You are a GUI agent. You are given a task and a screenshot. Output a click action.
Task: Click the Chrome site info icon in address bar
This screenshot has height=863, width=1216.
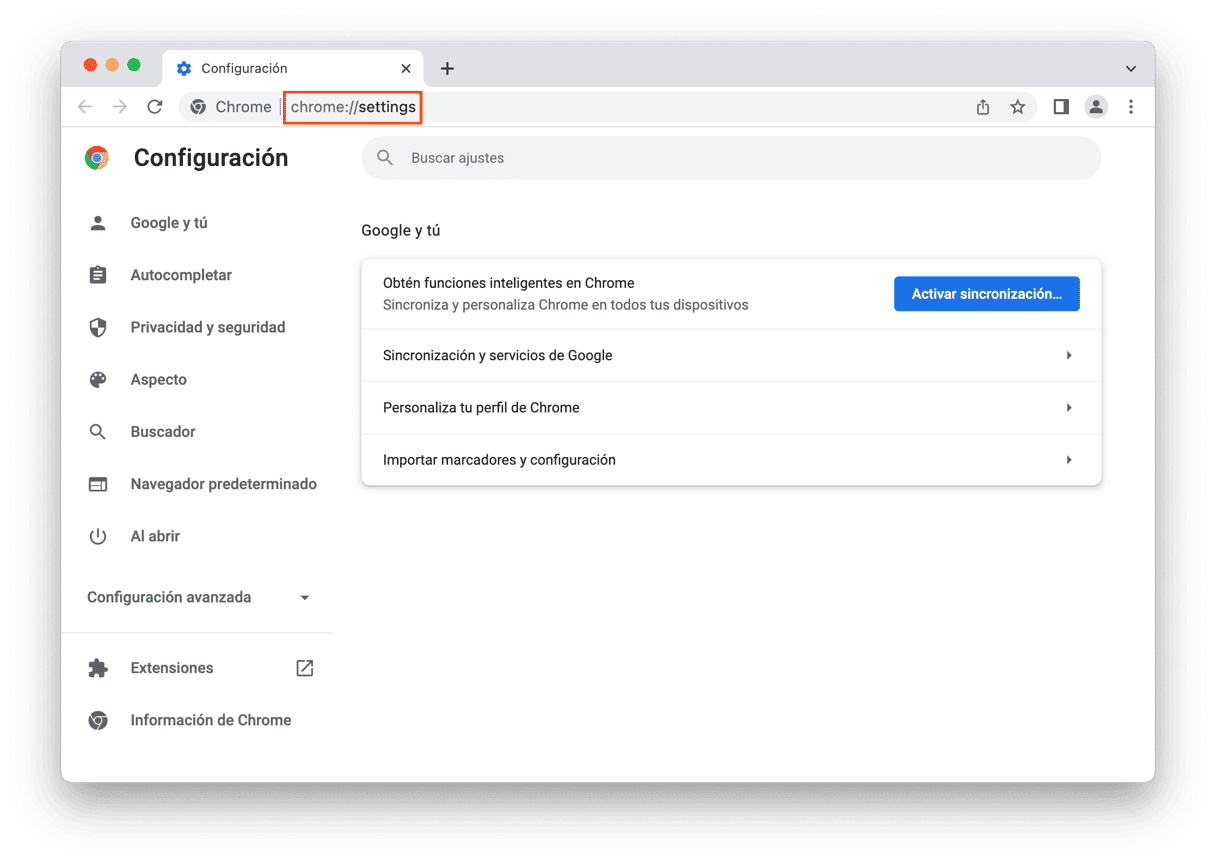(198, 107)
